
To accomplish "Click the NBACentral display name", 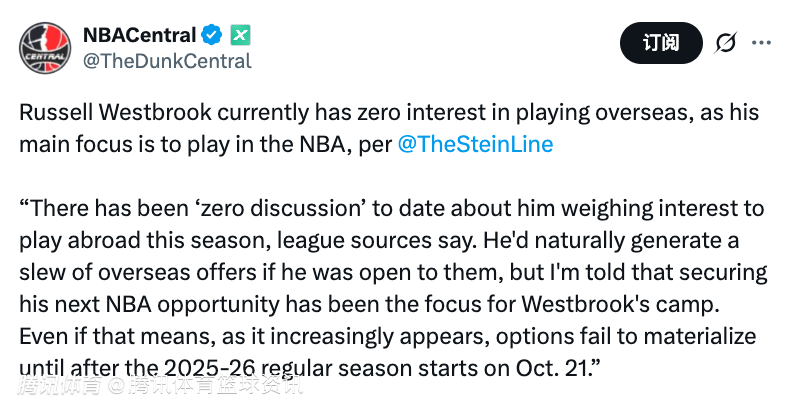I will click(138, 36).
